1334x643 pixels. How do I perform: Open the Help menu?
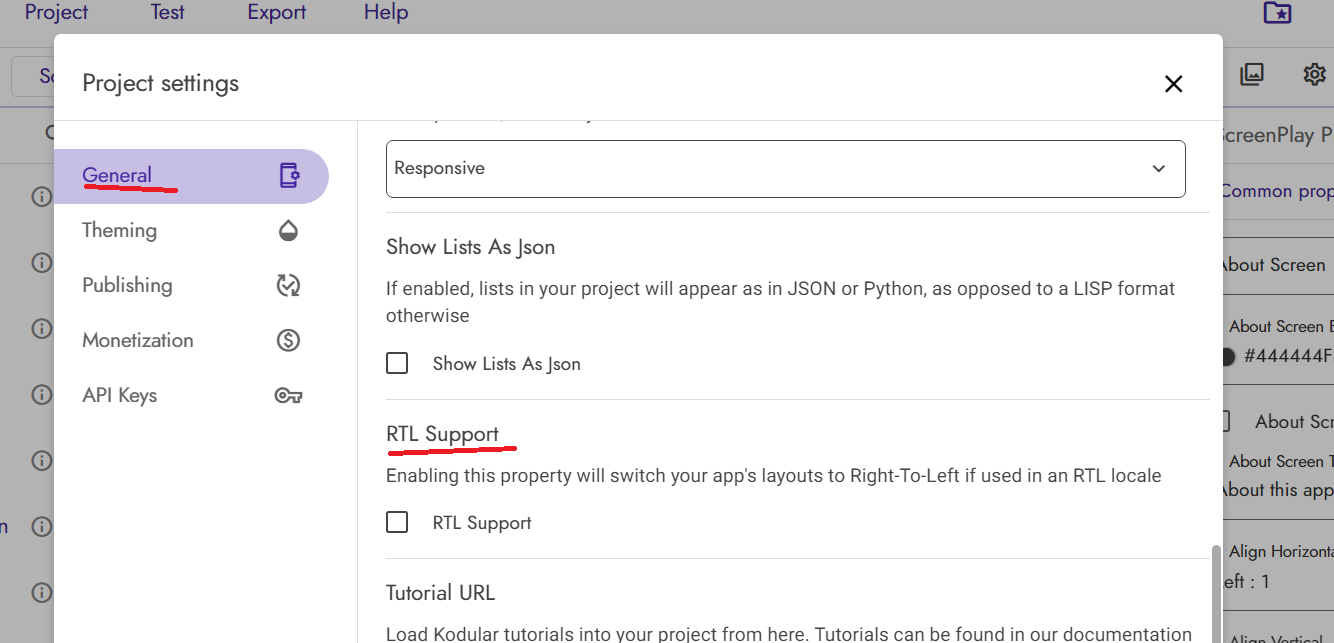point(386,13)
